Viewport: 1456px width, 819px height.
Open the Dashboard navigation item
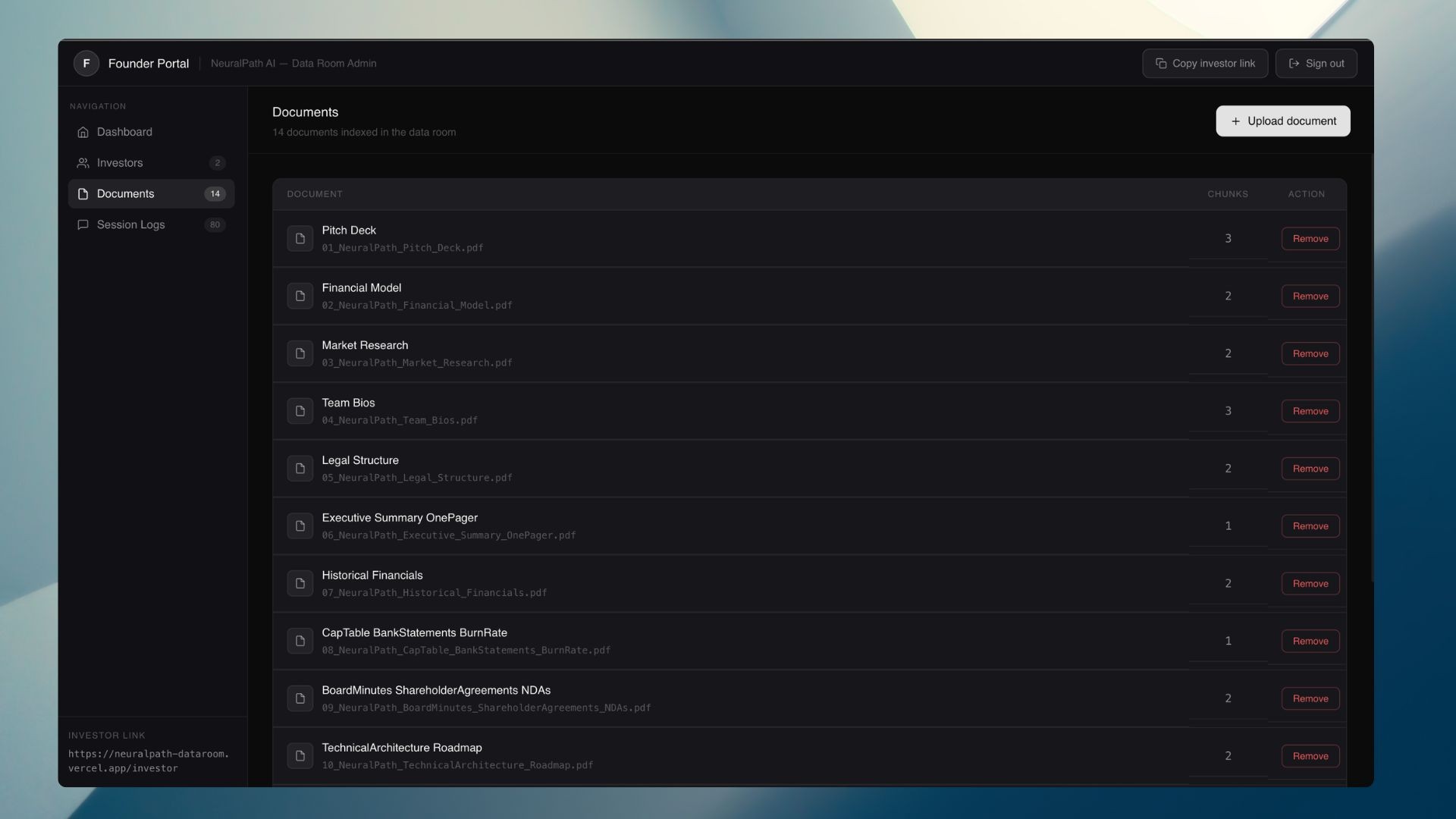[151, 132]
